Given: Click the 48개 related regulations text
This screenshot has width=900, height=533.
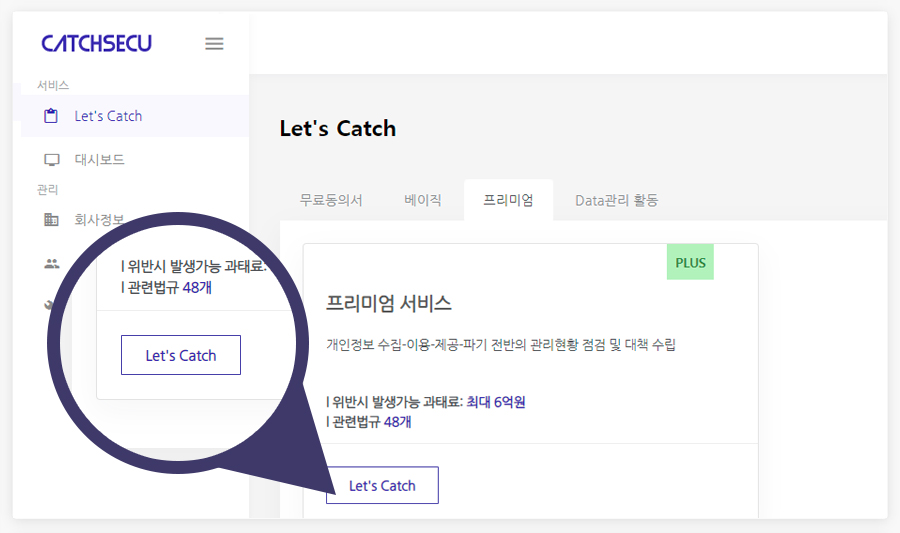Looking at the screenshot, I should [398, 422].
